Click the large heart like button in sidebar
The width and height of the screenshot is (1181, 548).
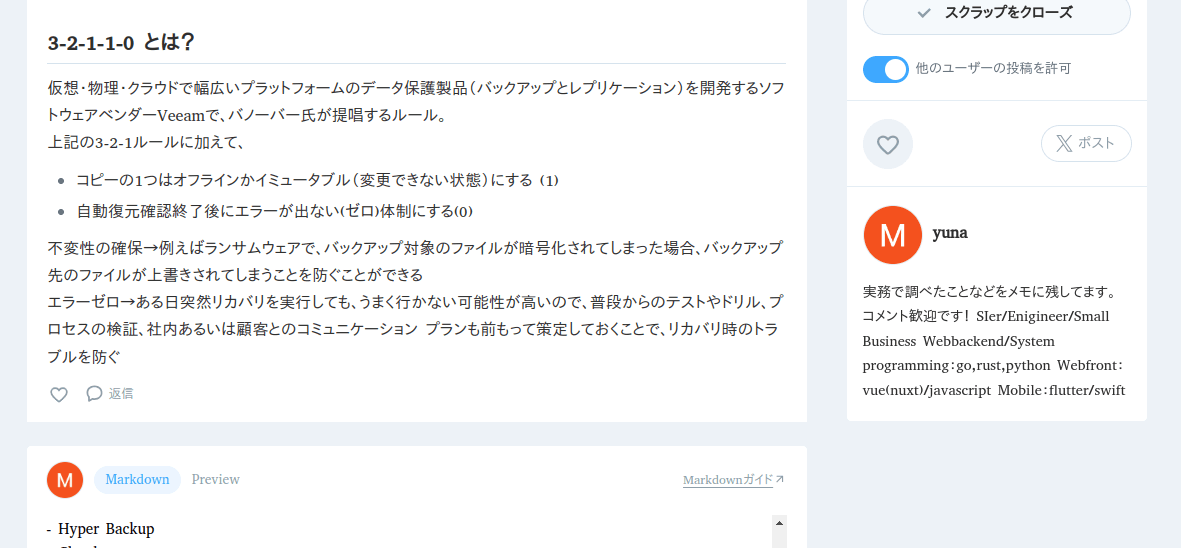888,144
